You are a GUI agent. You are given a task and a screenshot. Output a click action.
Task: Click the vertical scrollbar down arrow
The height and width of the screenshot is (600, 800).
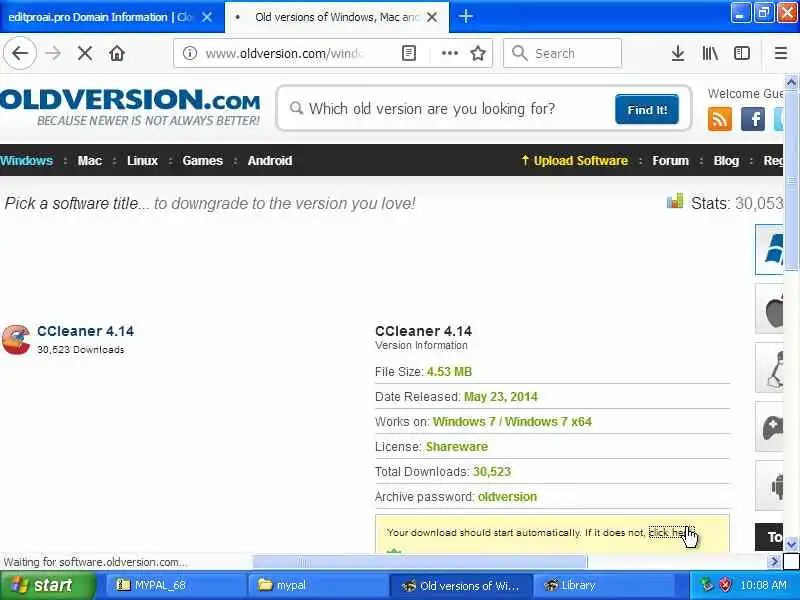click(x=791, y=545)
